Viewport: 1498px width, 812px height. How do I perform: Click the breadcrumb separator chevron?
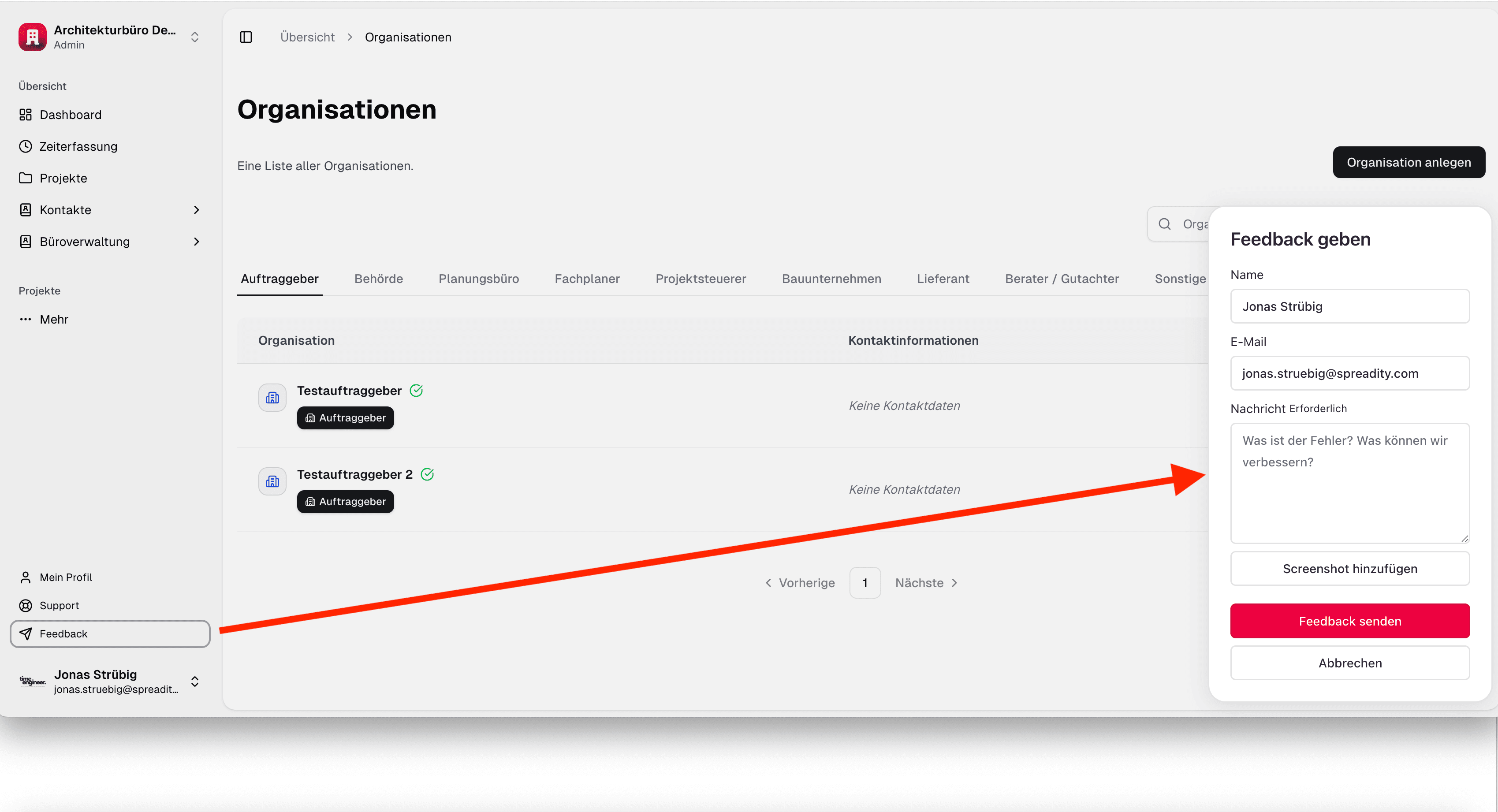pos(350,37)
